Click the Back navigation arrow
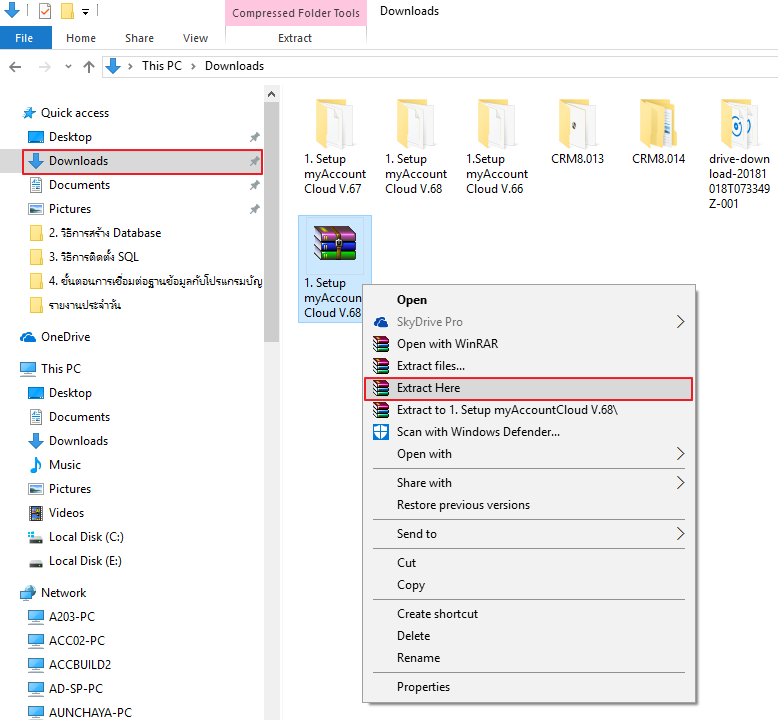This screenshot has width=778, height=720. tap(15, 66)
